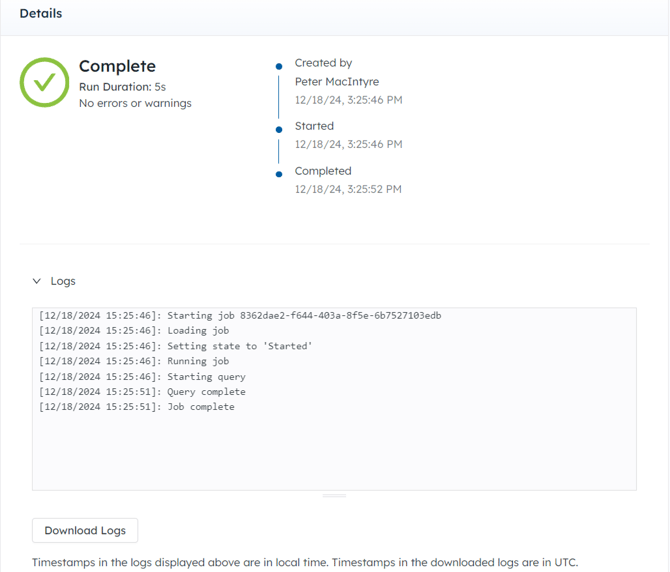Click the Setting state to Started line
The width and height of the screenshot is (670, 572).
176,346
